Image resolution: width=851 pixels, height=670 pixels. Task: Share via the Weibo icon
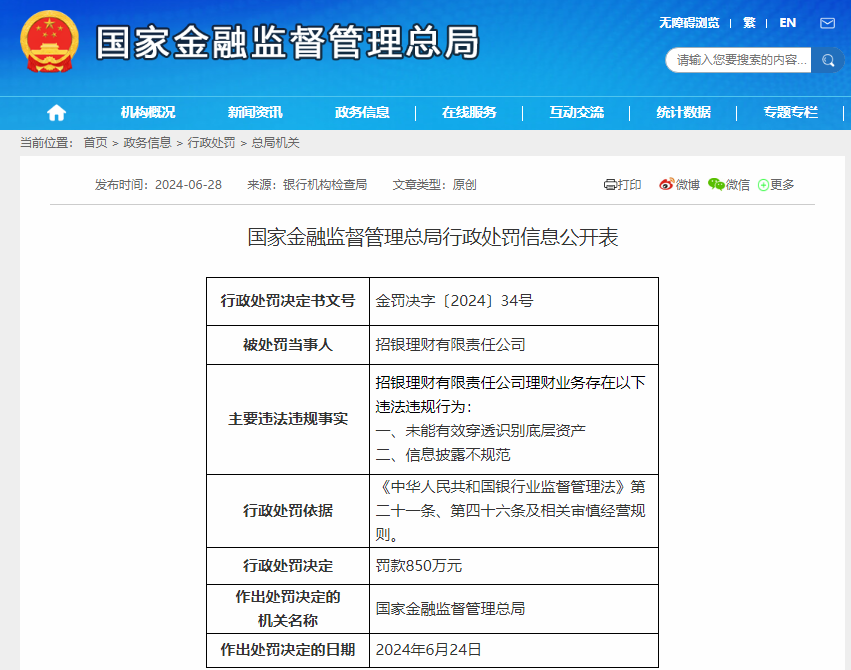point(666,184)
